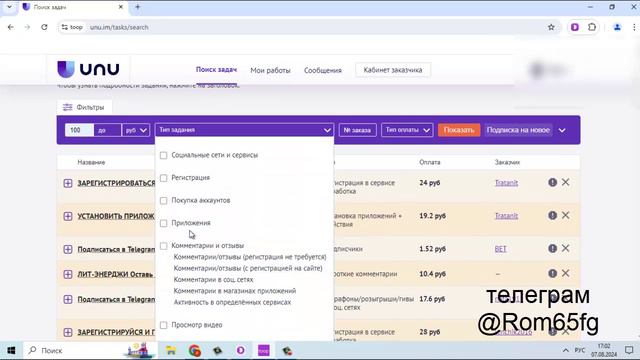Open the BET customer link

[x=500, y=249]
